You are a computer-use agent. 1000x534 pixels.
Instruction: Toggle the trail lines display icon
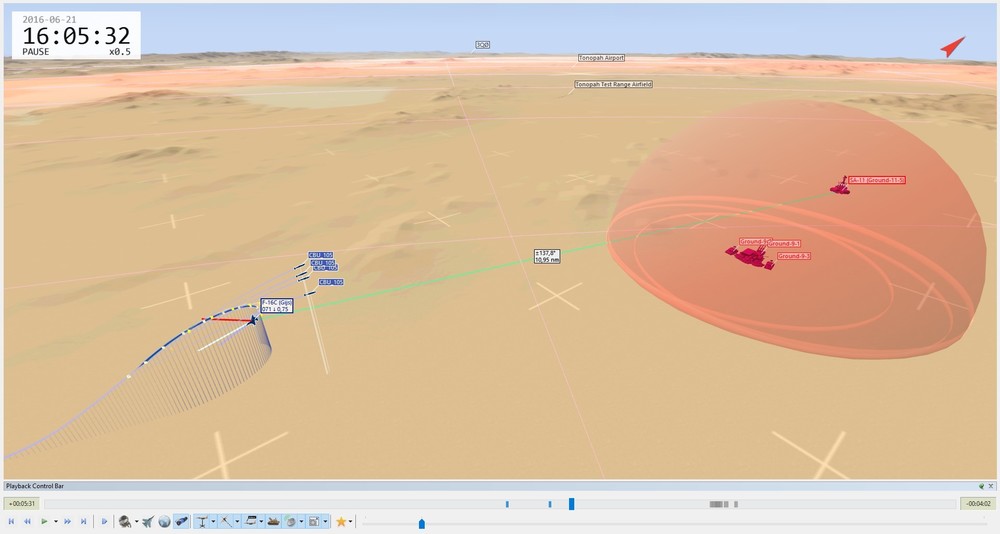click(226, 522)
